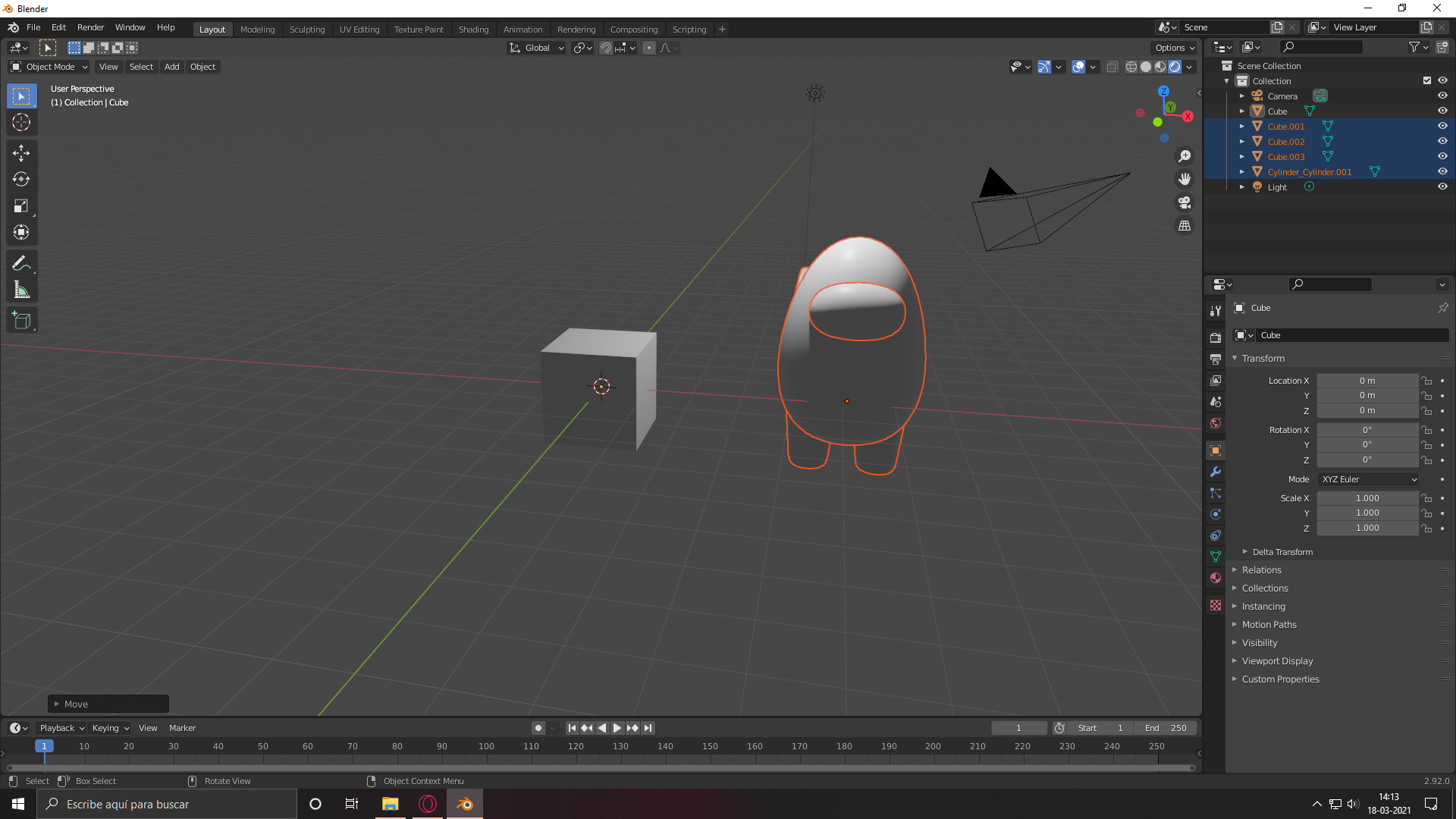Open the XYZ Euler rotation mode dropdown
Screen dimensions: 1456x819
tap(1368, 479)
